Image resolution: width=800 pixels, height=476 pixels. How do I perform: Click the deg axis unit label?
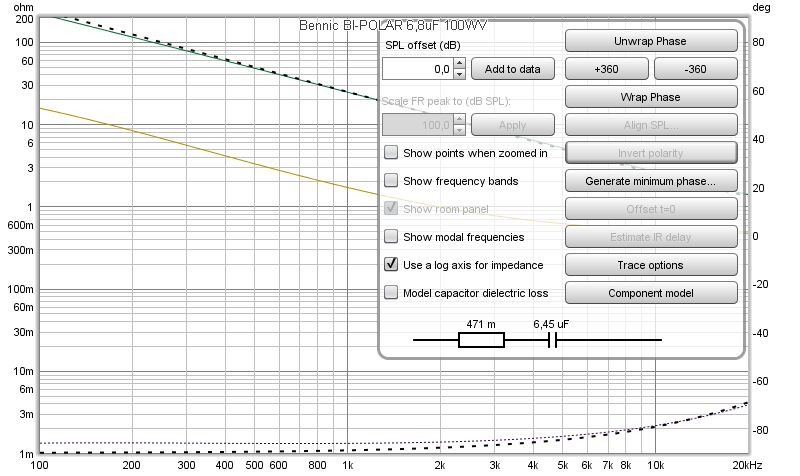[761, 7]
